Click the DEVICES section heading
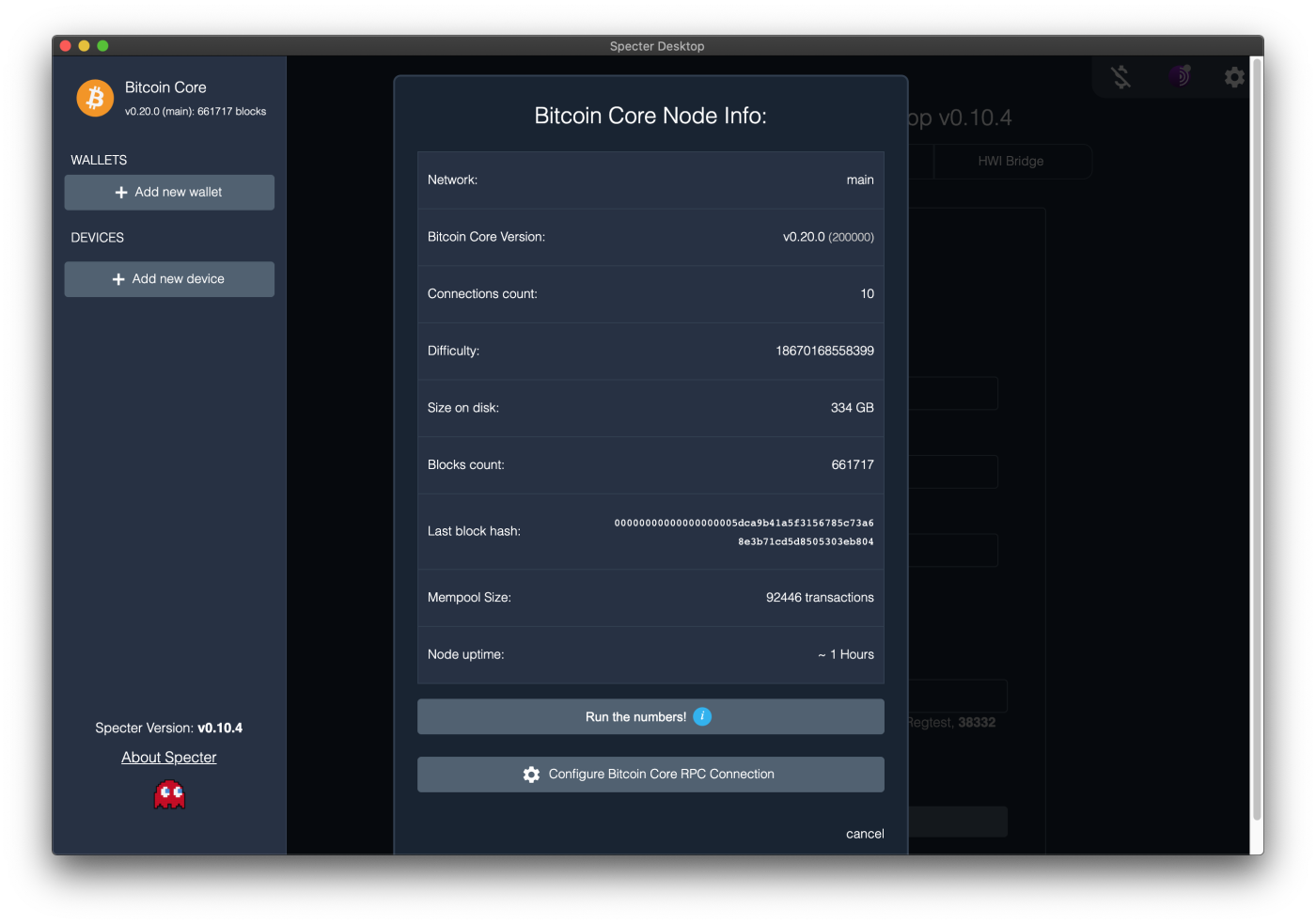 click(x=98, y=238)
